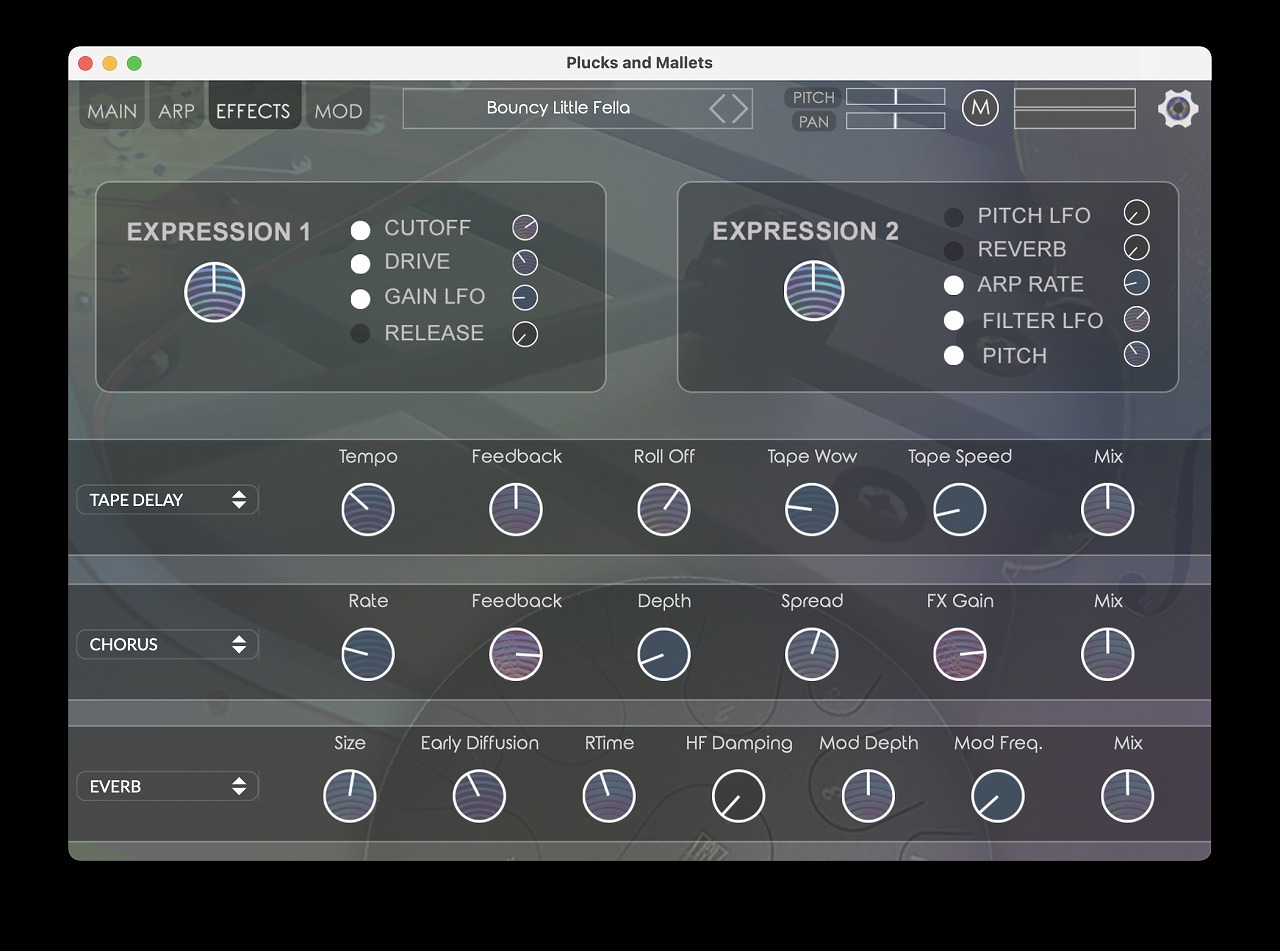Click the small knob beside CUTOFF
This screenshot has height=951, width=1280.
coord(525,228)
